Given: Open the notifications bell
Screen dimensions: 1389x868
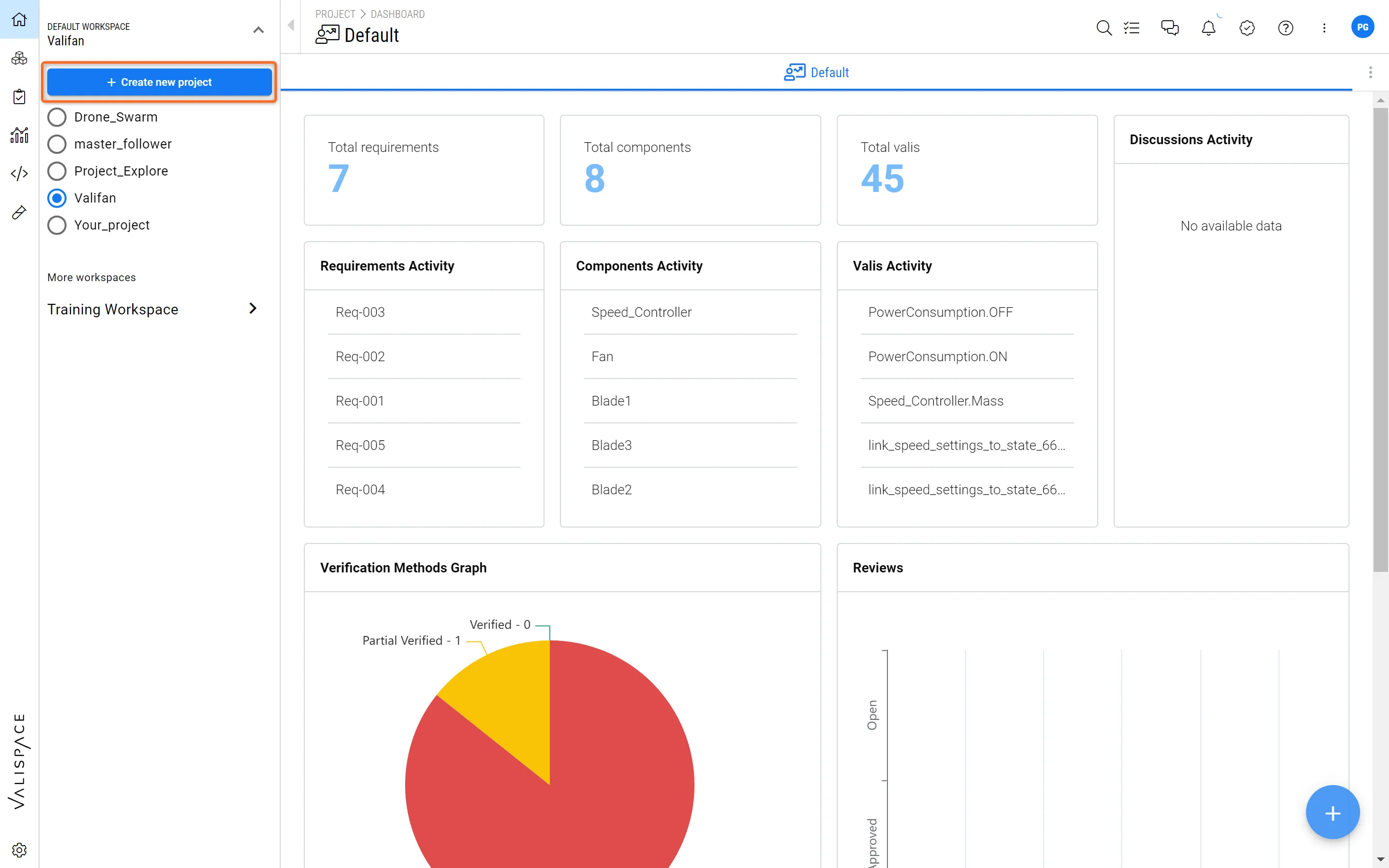Looking at the screenshot, I should pos(1208,27).
